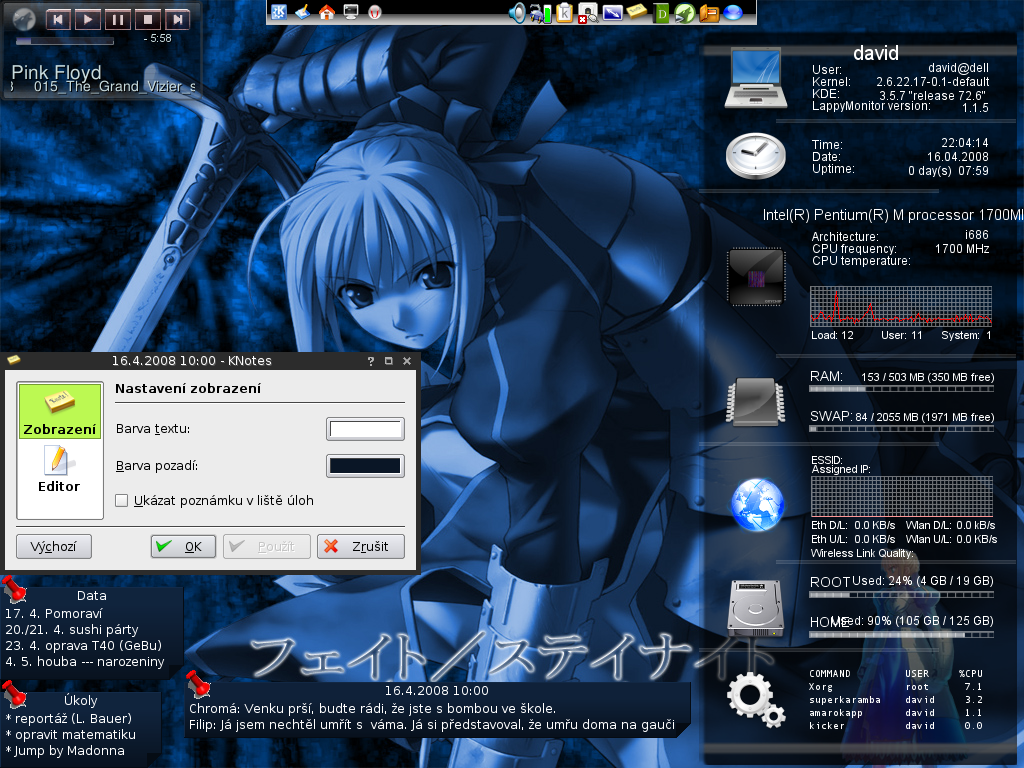Image resolution: width=1024 pixels, height=768 pixels.
Task: Cancel the dialog with Zrušit
Action: click(x=360, y=547)
